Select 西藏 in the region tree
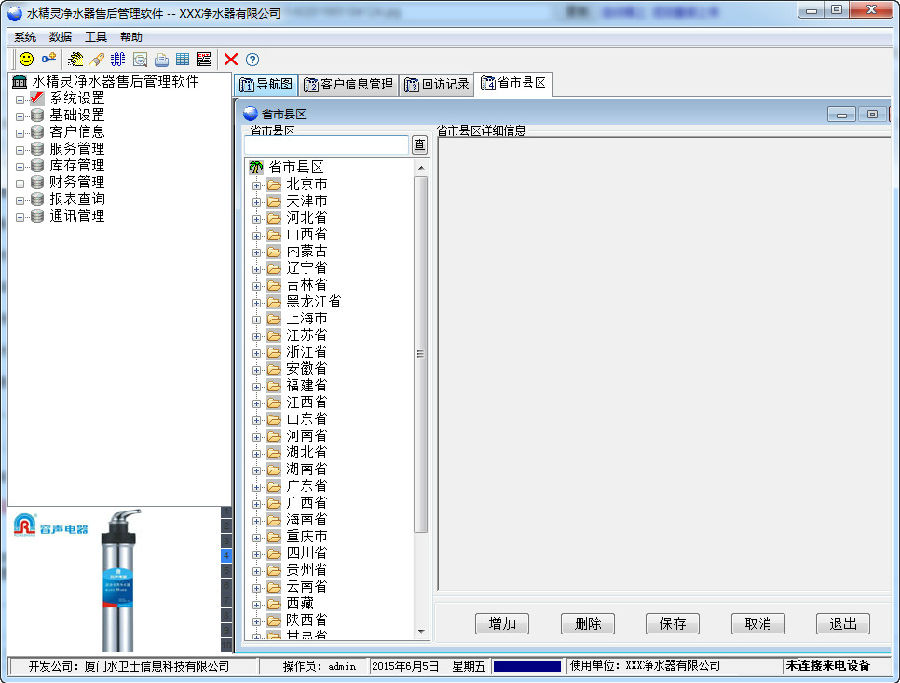The height and width of the screenshot is (683, 900). tap(300, 604)
